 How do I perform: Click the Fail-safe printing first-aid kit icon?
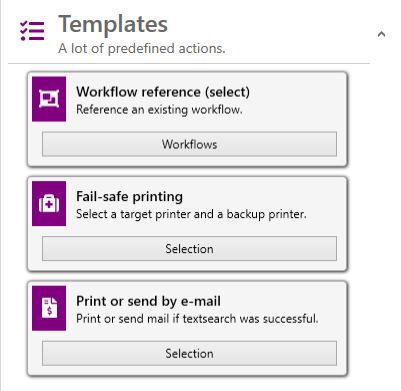pos(49,203)
